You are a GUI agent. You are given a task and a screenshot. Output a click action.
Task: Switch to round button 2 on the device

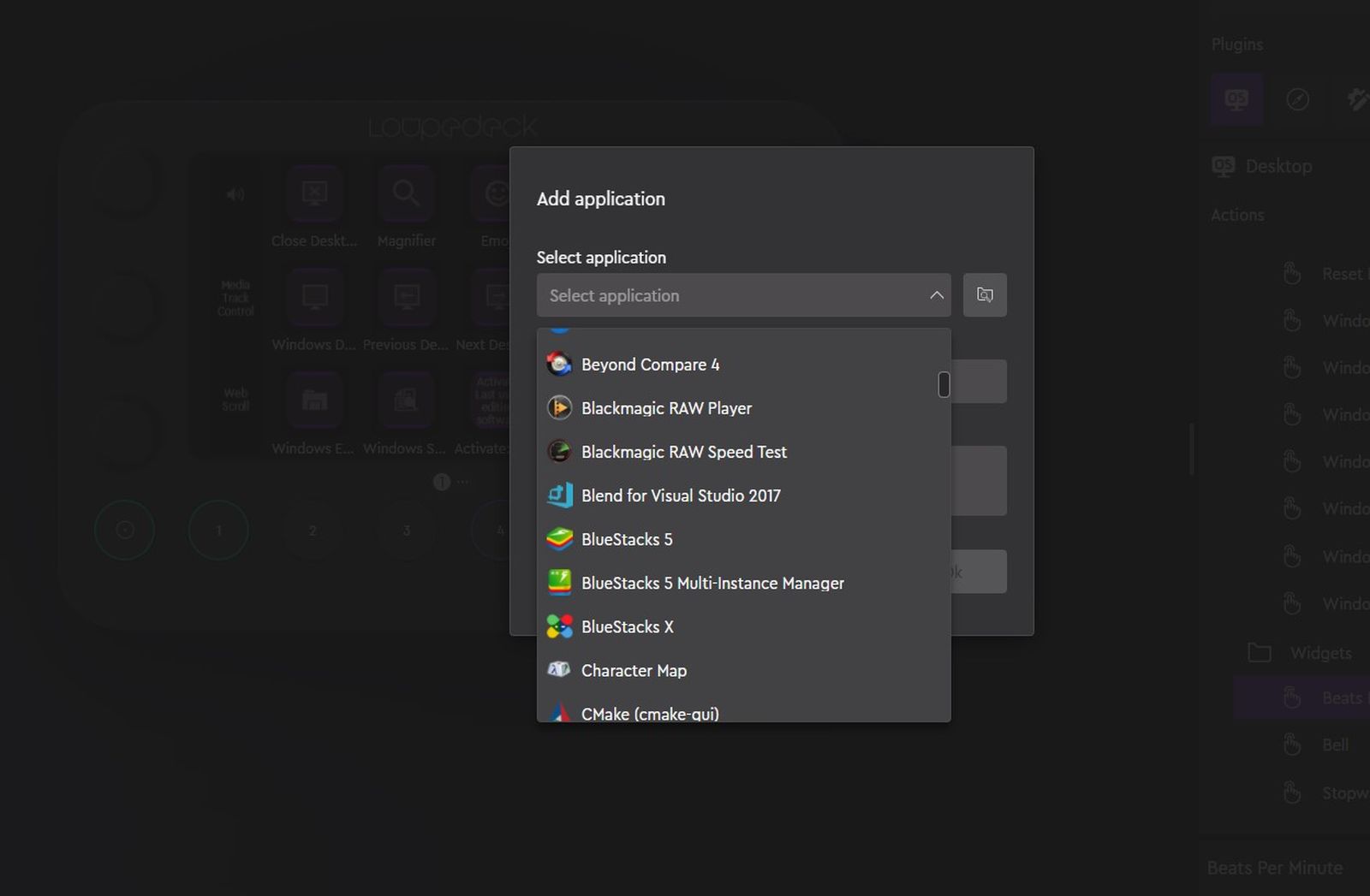pyautogui.click(x=313, y=531)
